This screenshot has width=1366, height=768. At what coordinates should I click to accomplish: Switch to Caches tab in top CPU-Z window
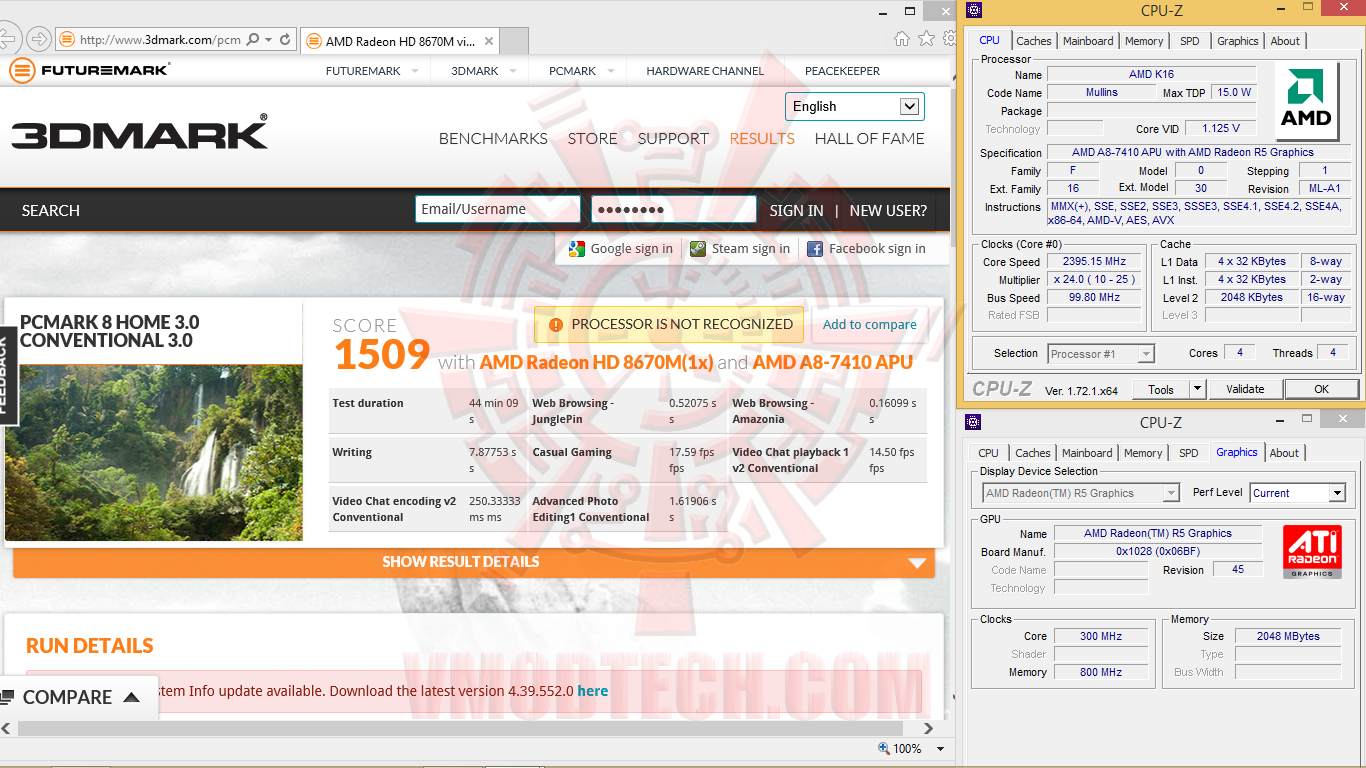click(x=1034, y=41)
